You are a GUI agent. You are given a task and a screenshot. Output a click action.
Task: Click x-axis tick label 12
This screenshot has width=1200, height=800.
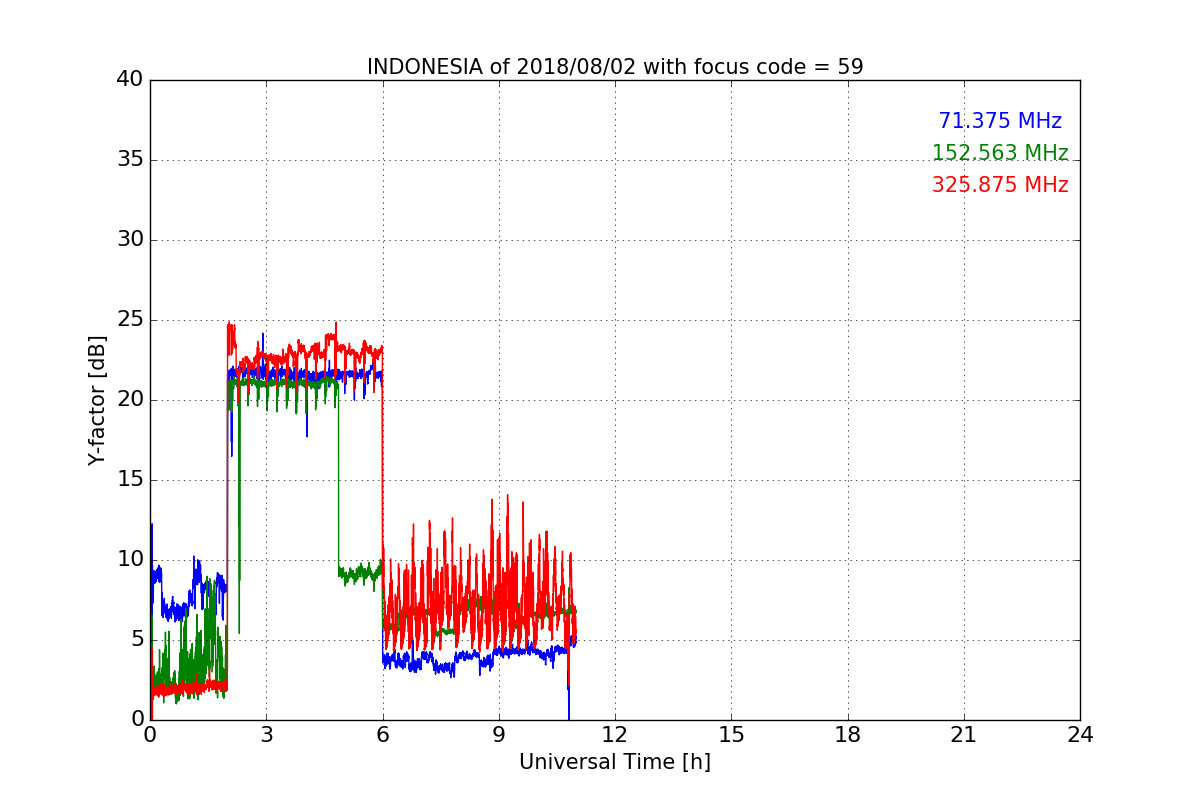point(615,735)
